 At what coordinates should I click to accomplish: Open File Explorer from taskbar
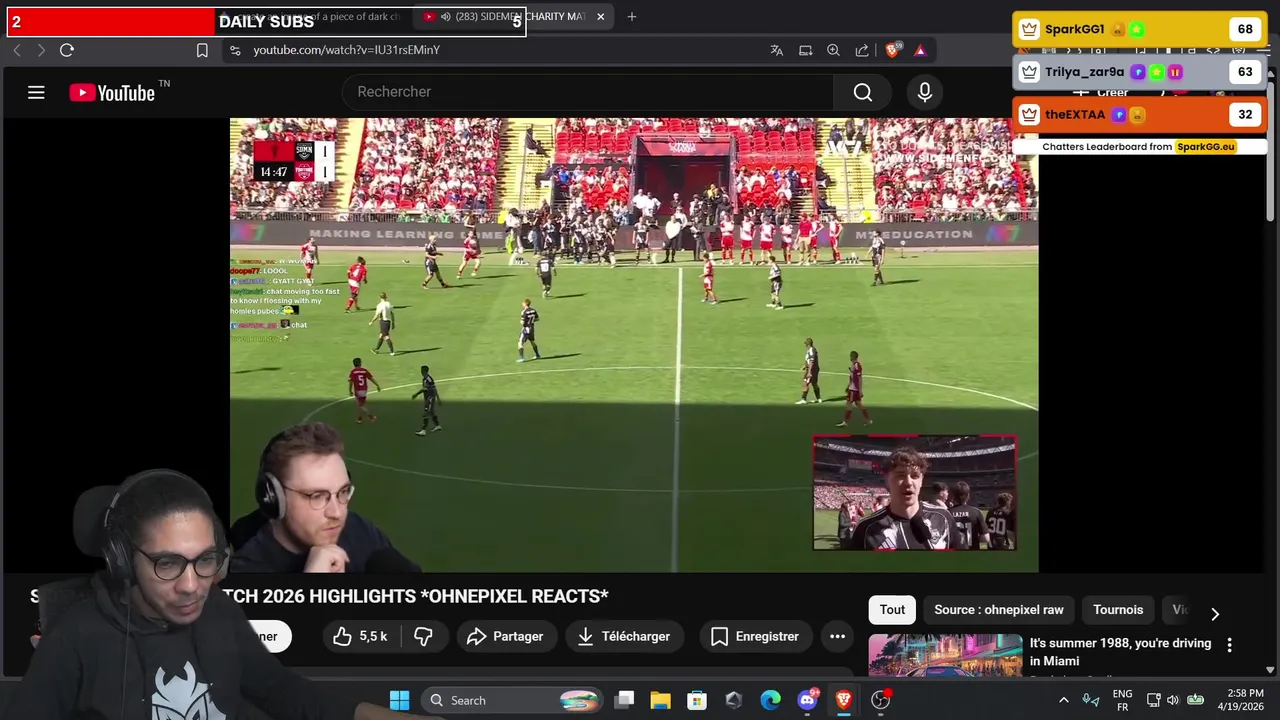[660, 700]
